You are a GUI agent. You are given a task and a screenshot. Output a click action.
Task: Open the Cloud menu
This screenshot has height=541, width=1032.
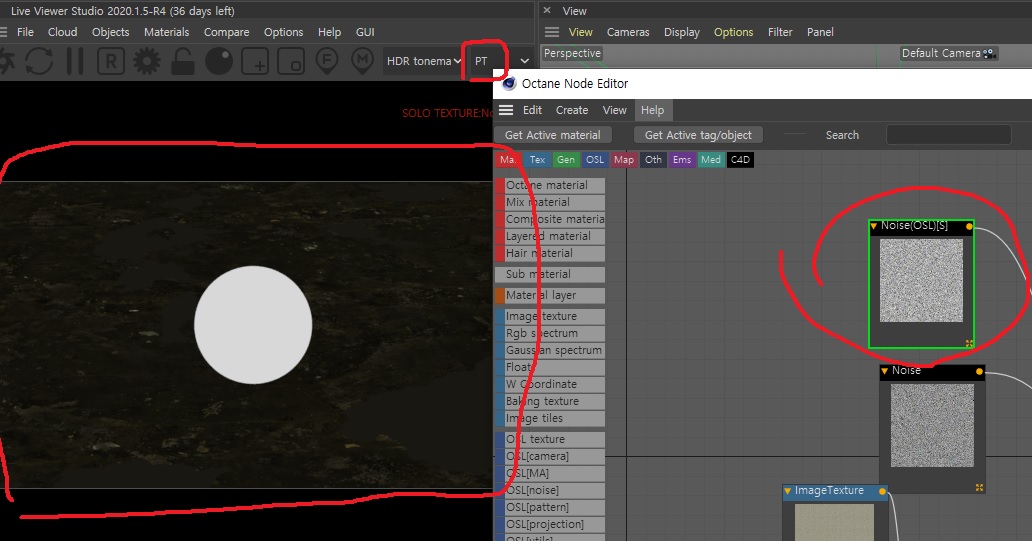[63, 32]
